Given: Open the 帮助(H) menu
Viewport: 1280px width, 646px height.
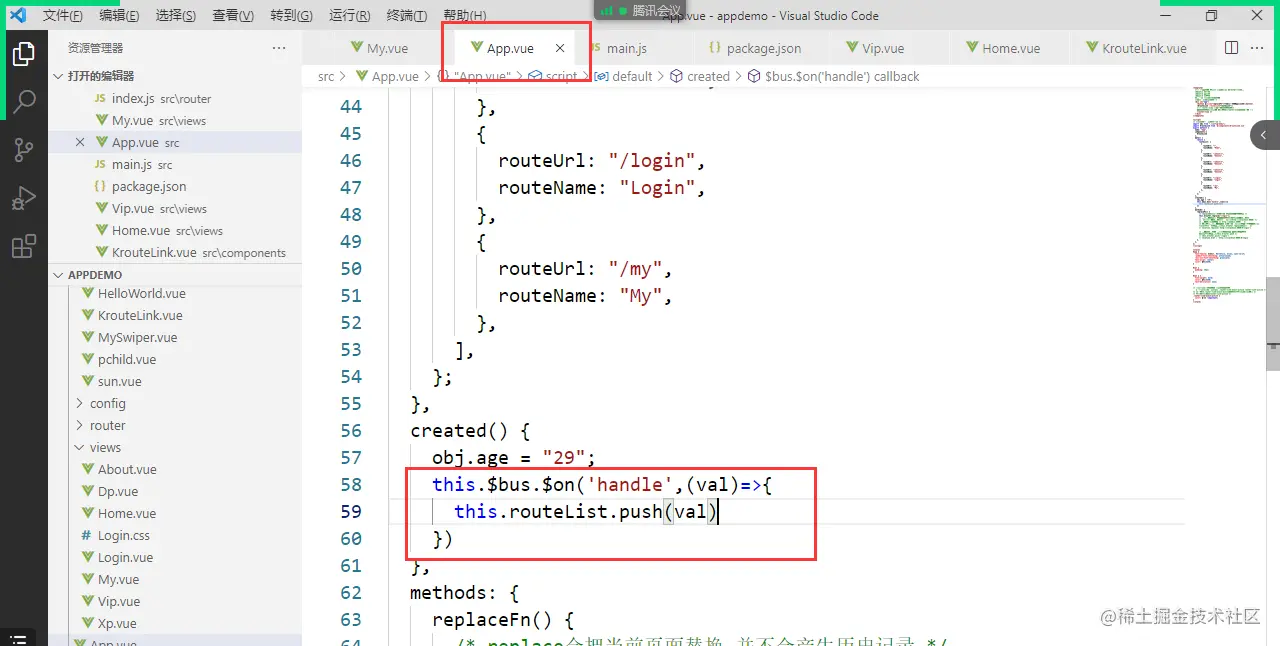Looking at the screenshot, I should click(x=464, y=16).
